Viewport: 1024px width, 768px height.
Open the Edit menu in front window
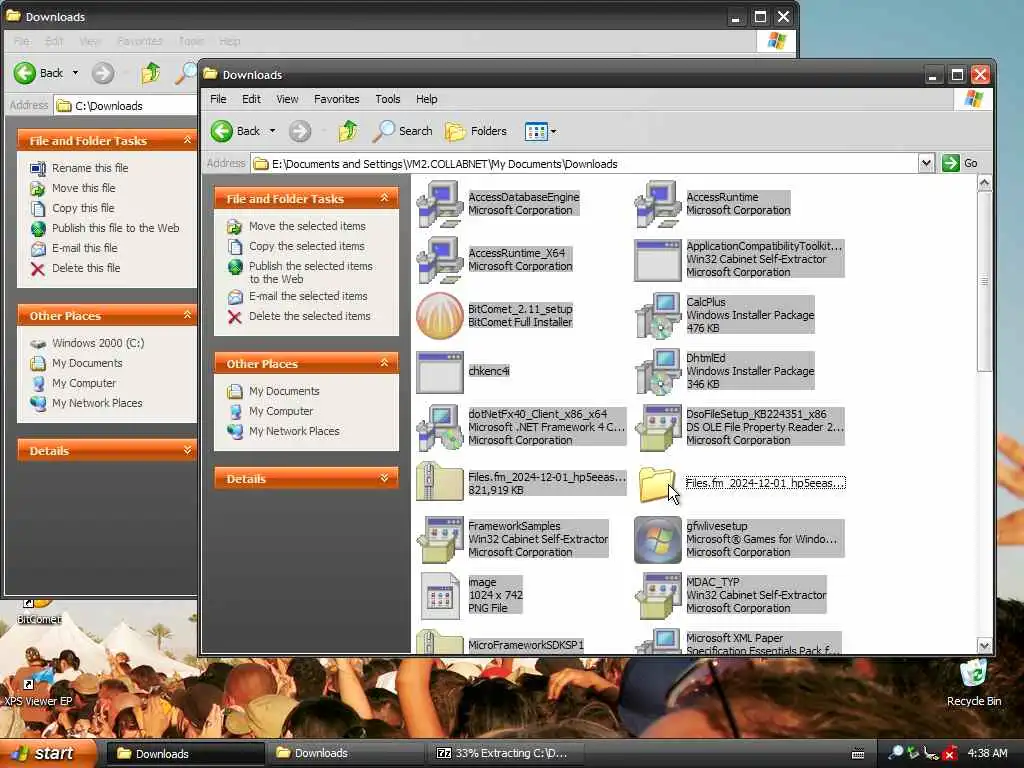pos(251,99)
